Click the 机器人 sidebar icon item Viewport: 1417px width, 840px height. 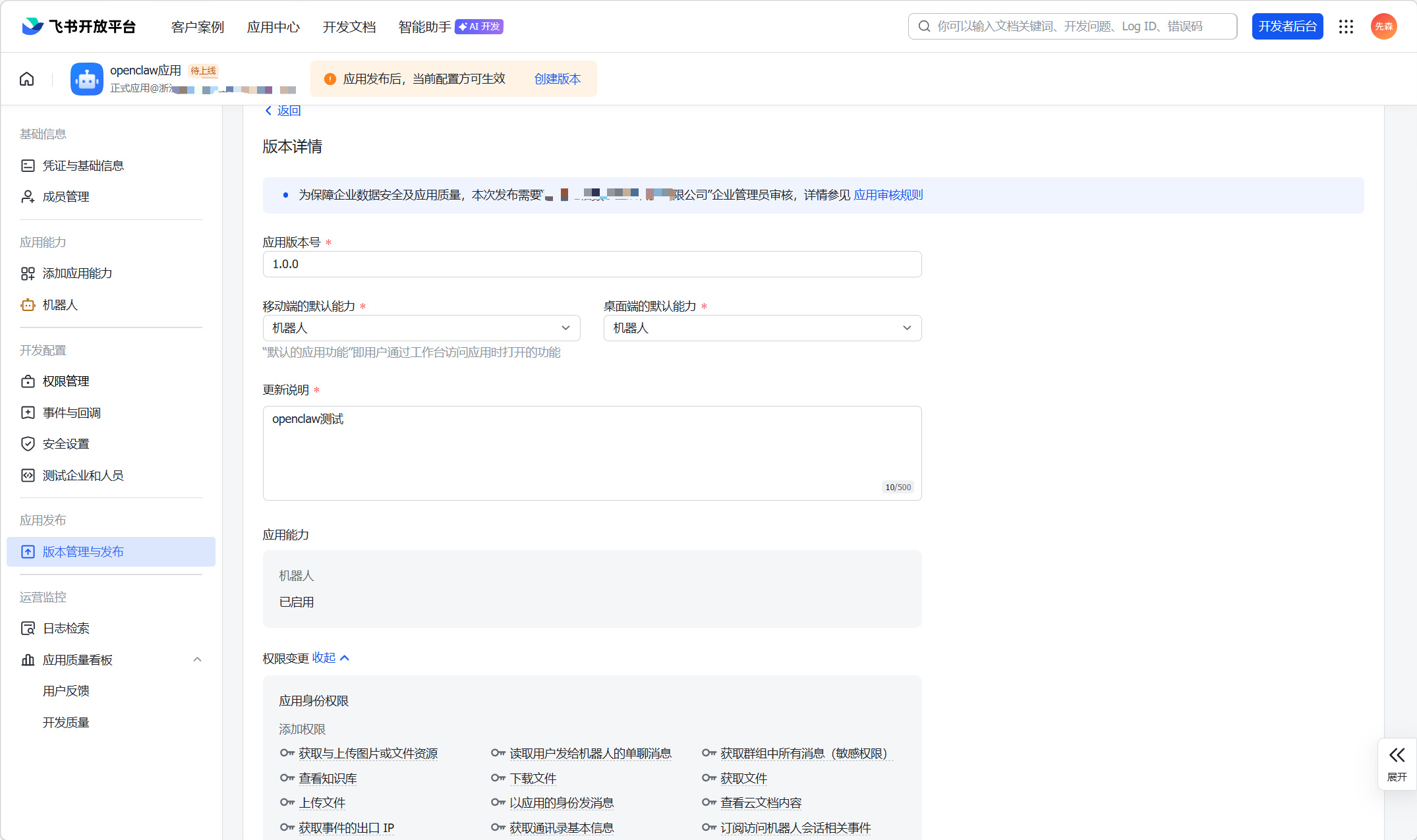(60, 305)
